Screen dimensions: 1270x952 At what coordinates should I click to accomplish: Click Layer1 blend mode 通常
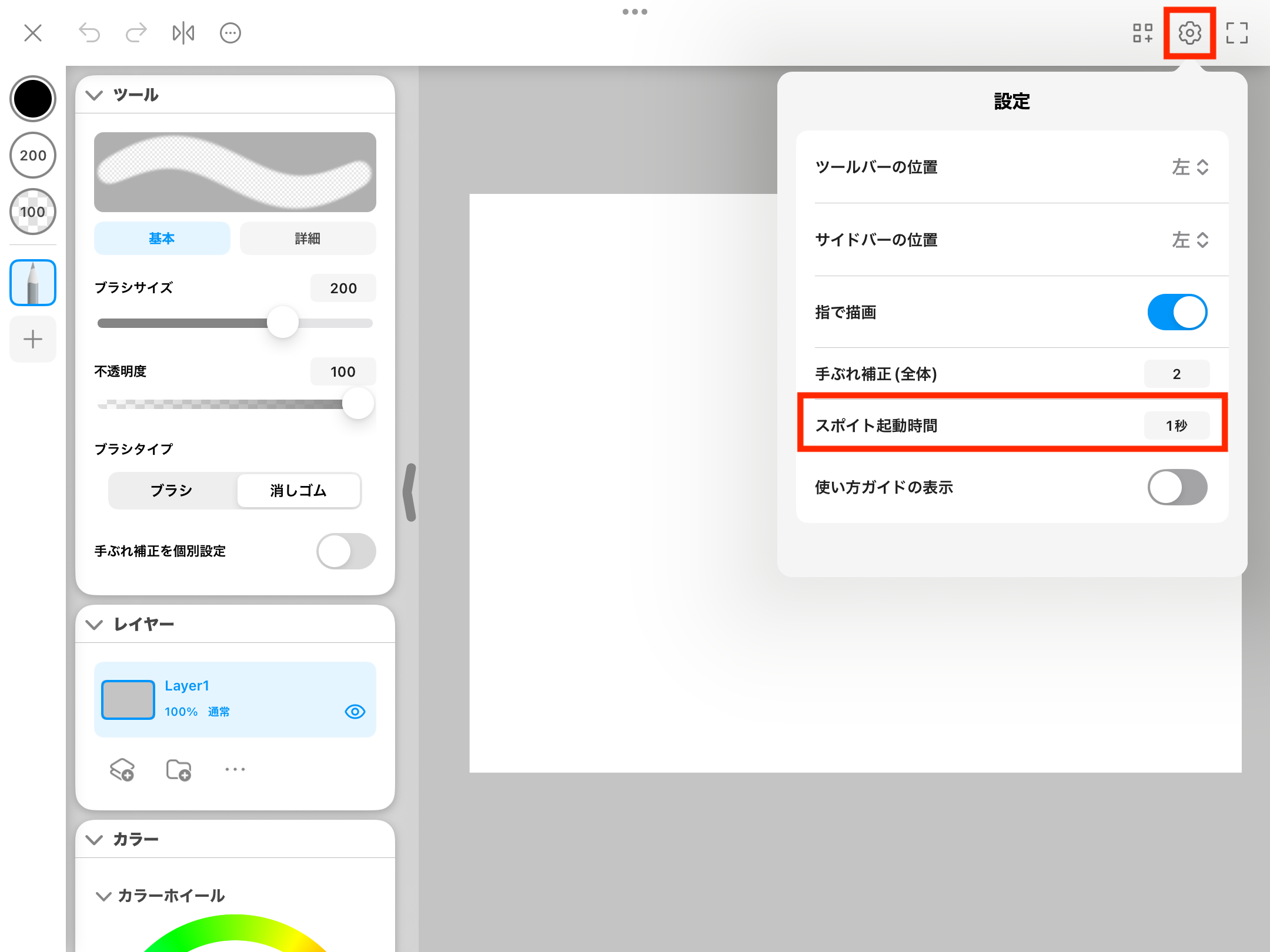click(x=219, y=712)
